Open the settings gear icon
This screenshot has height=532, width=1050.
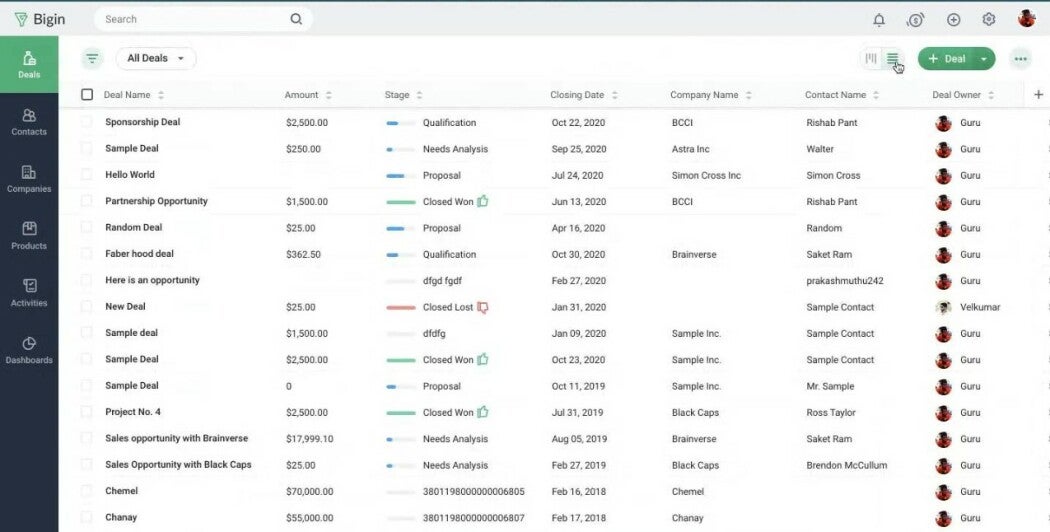click(989, 19)
